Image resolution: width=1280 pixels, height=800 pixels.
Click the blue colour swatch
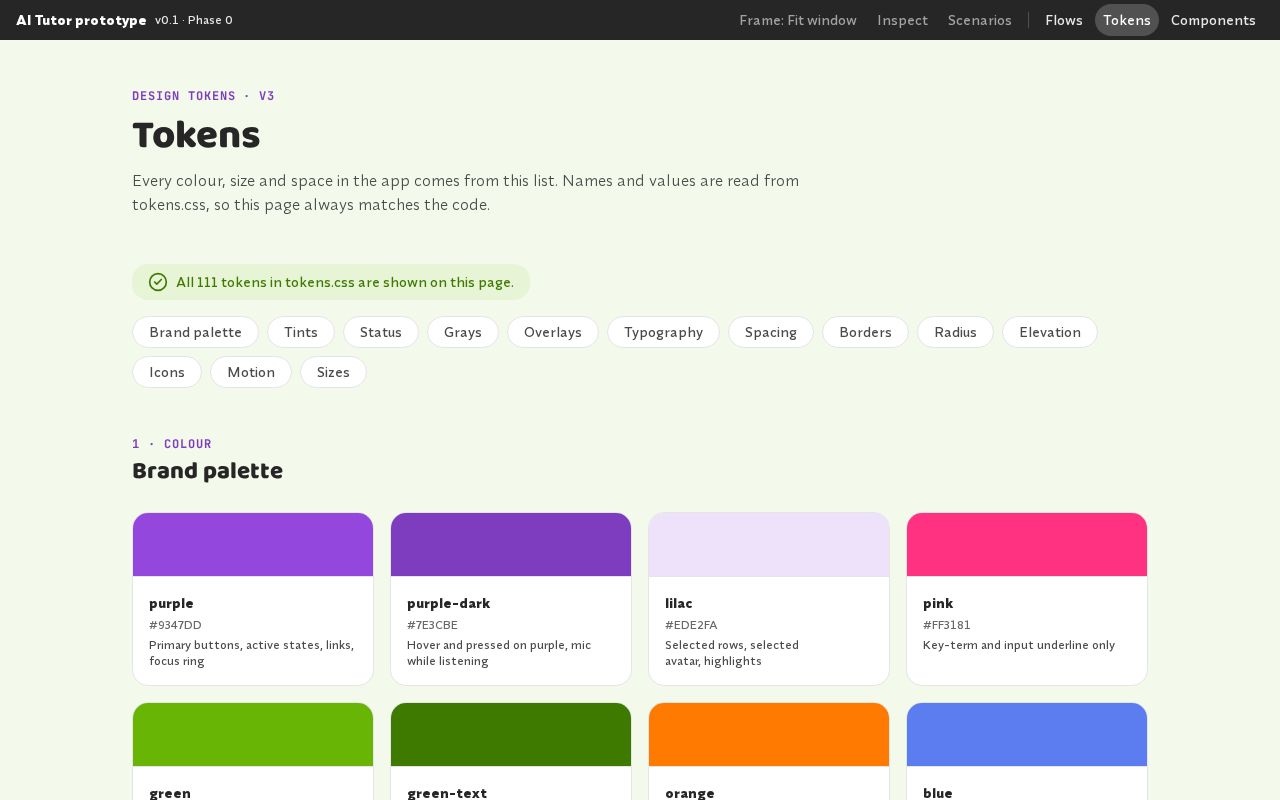coord(1027,735)
